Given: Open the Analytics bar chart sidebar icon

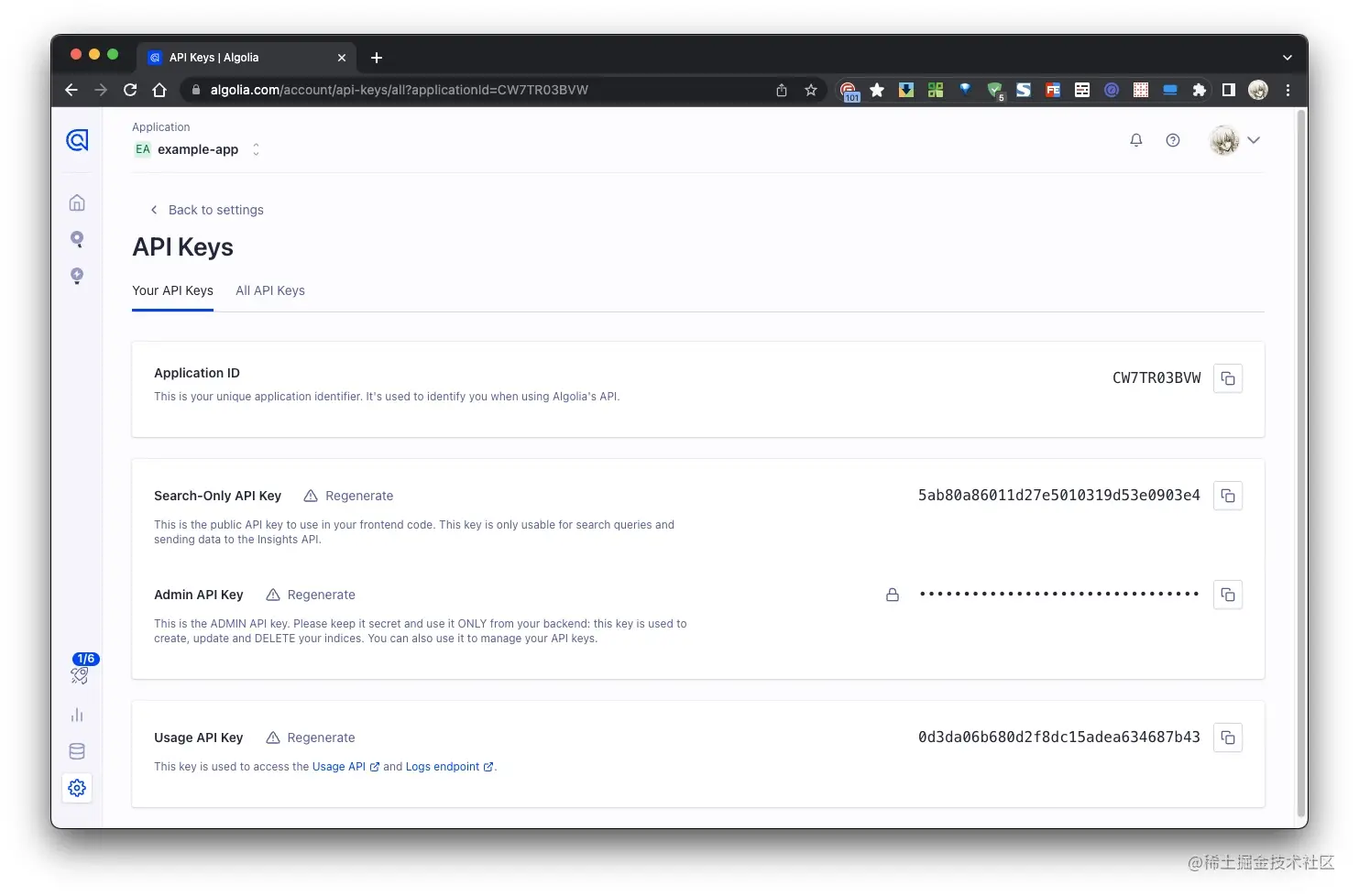Looking at the screenshot, I should tap(77, 715).
